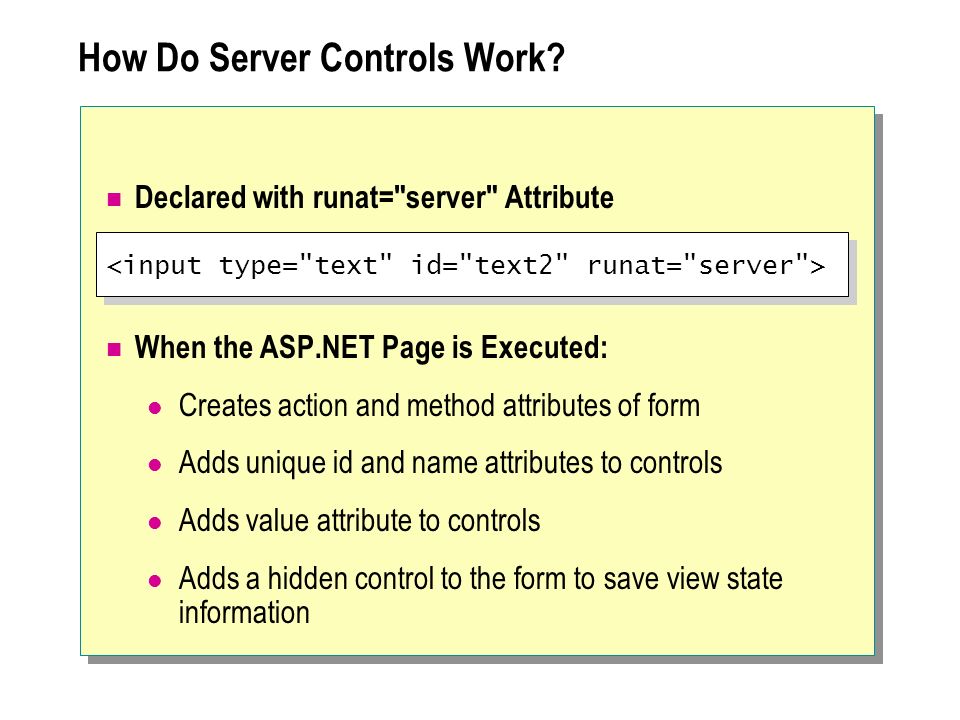Click 'Adds unique id and name attributes to controls'
This screenshot has height=720, width=960.
click(450, 463)
